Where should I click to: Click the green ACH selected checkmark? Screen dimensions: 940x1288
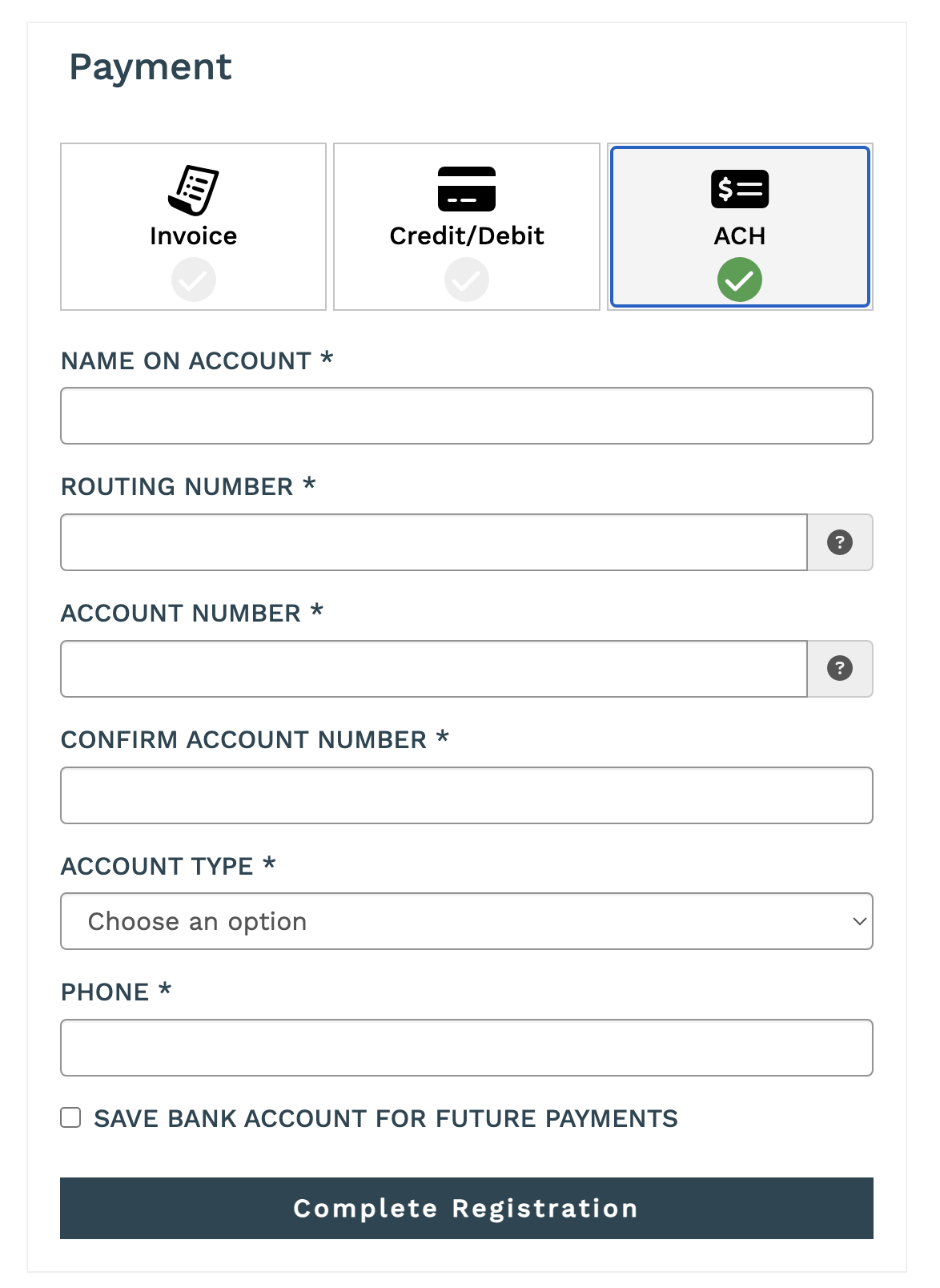740,280
